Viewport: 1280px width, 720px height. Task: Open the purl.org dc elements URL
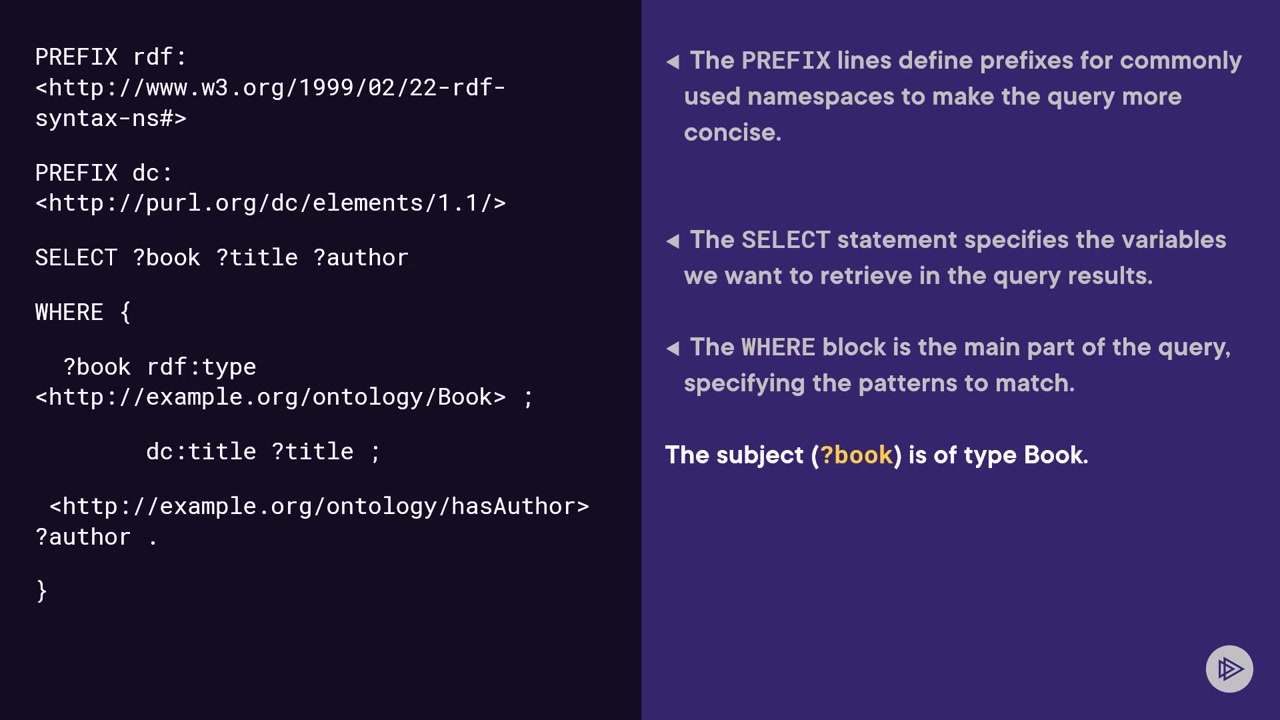270,203
